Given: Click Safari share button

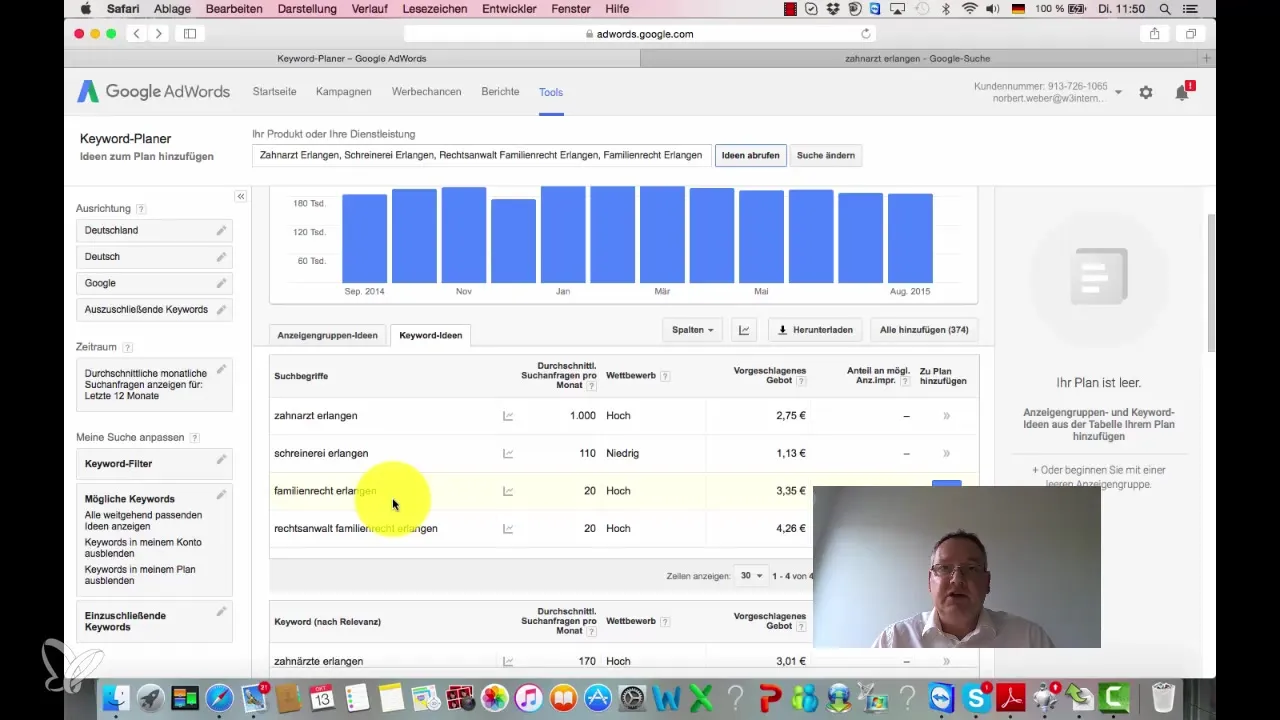Looking at the screenshot, I should [1154, 33].
